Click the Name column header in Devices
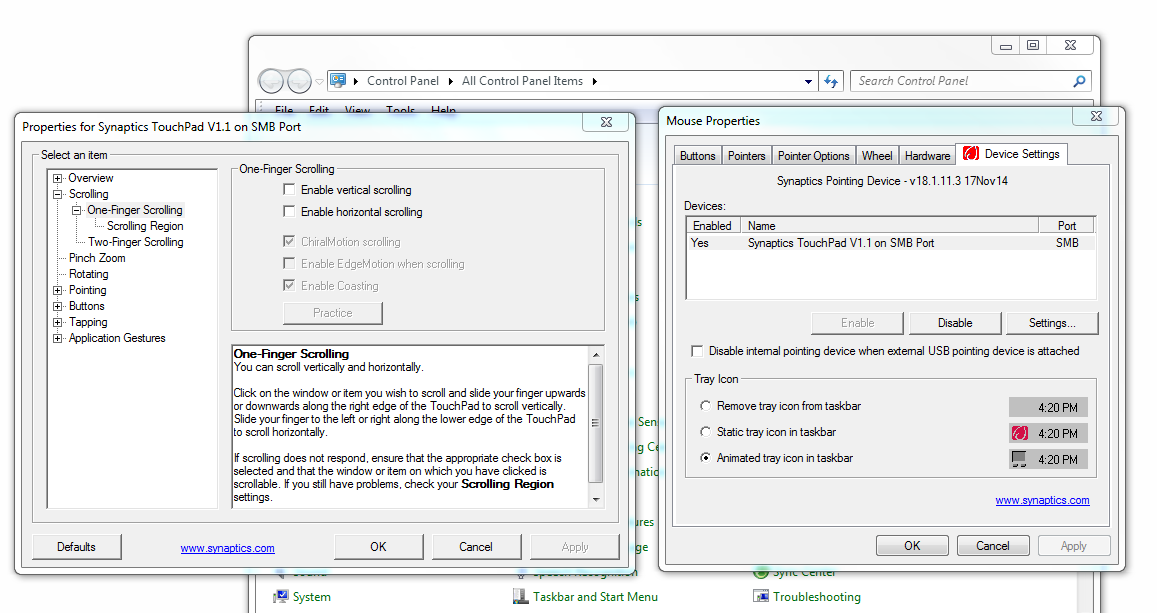The height and width of the screenshot is (613, 1157). click(x=889, y=226)
